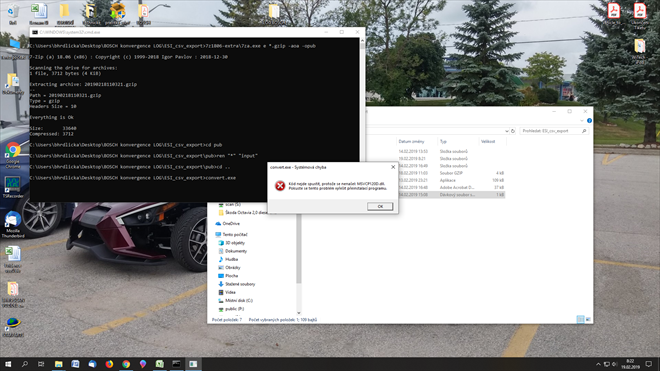This screenshot has width=660, height=371.
Task: Open the Excel spreadsheet icon beside Recycle Bin
Action: click(x=39, y=13)
